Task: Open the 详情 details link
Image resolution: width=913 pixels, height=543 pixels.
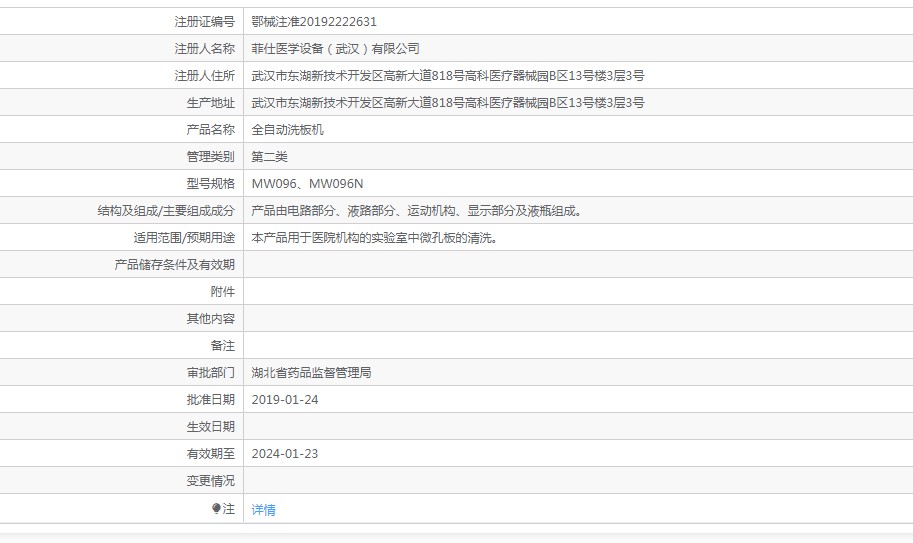Action: click(263, 509)
